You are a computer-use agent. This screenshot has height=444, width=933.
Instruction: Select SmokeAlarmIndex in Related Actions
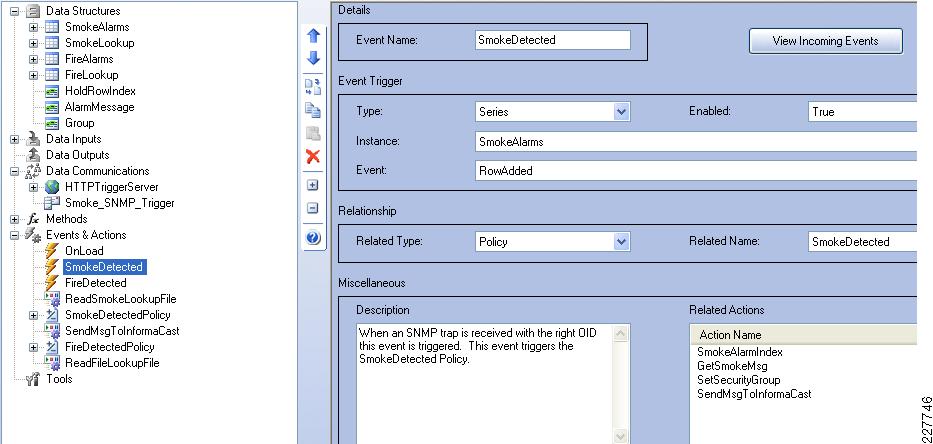coord(740,352)
